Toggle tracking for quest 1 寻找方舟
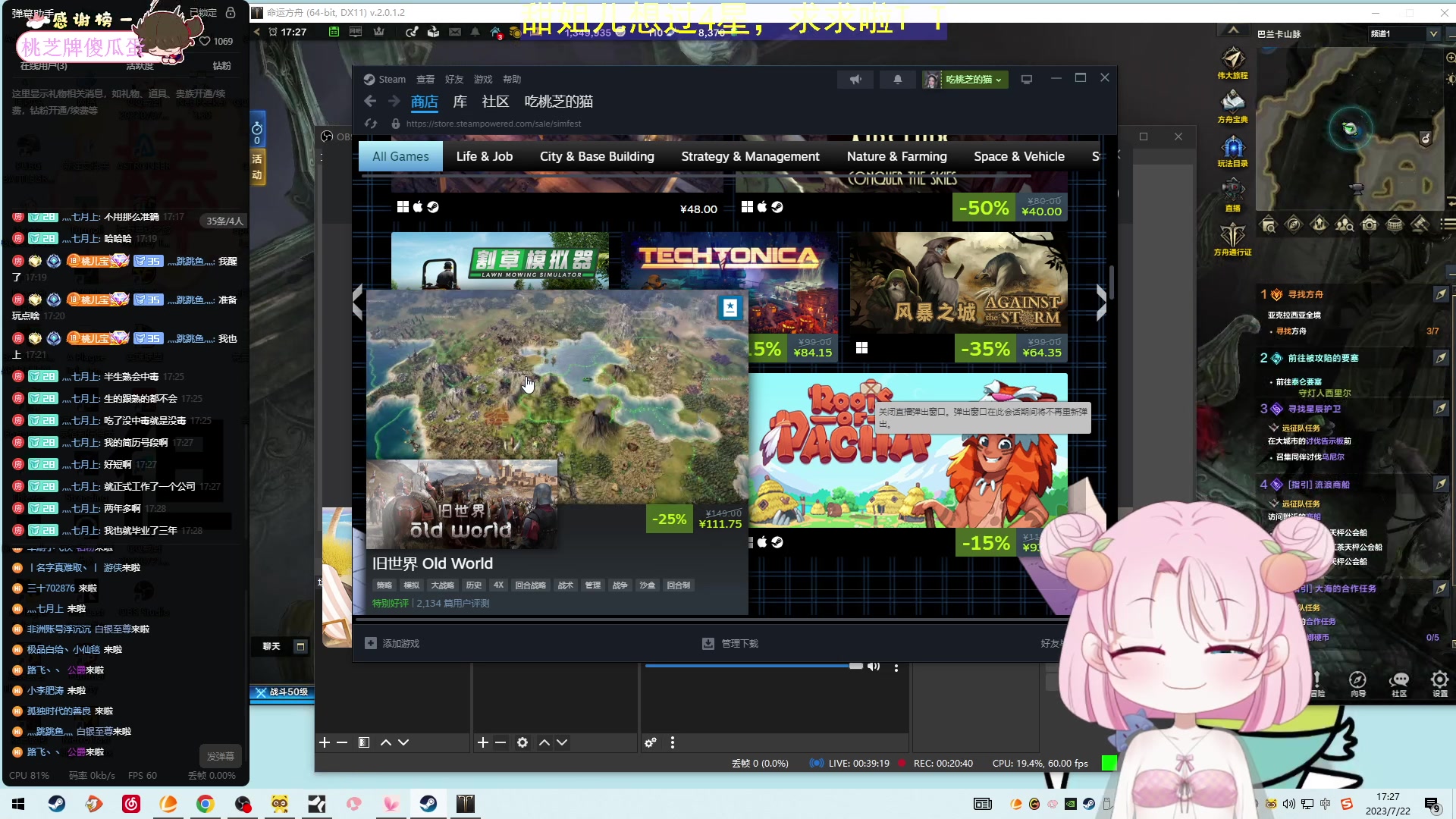Image resolution: width=1456 pixels, height=819 pixels. 1441,294
